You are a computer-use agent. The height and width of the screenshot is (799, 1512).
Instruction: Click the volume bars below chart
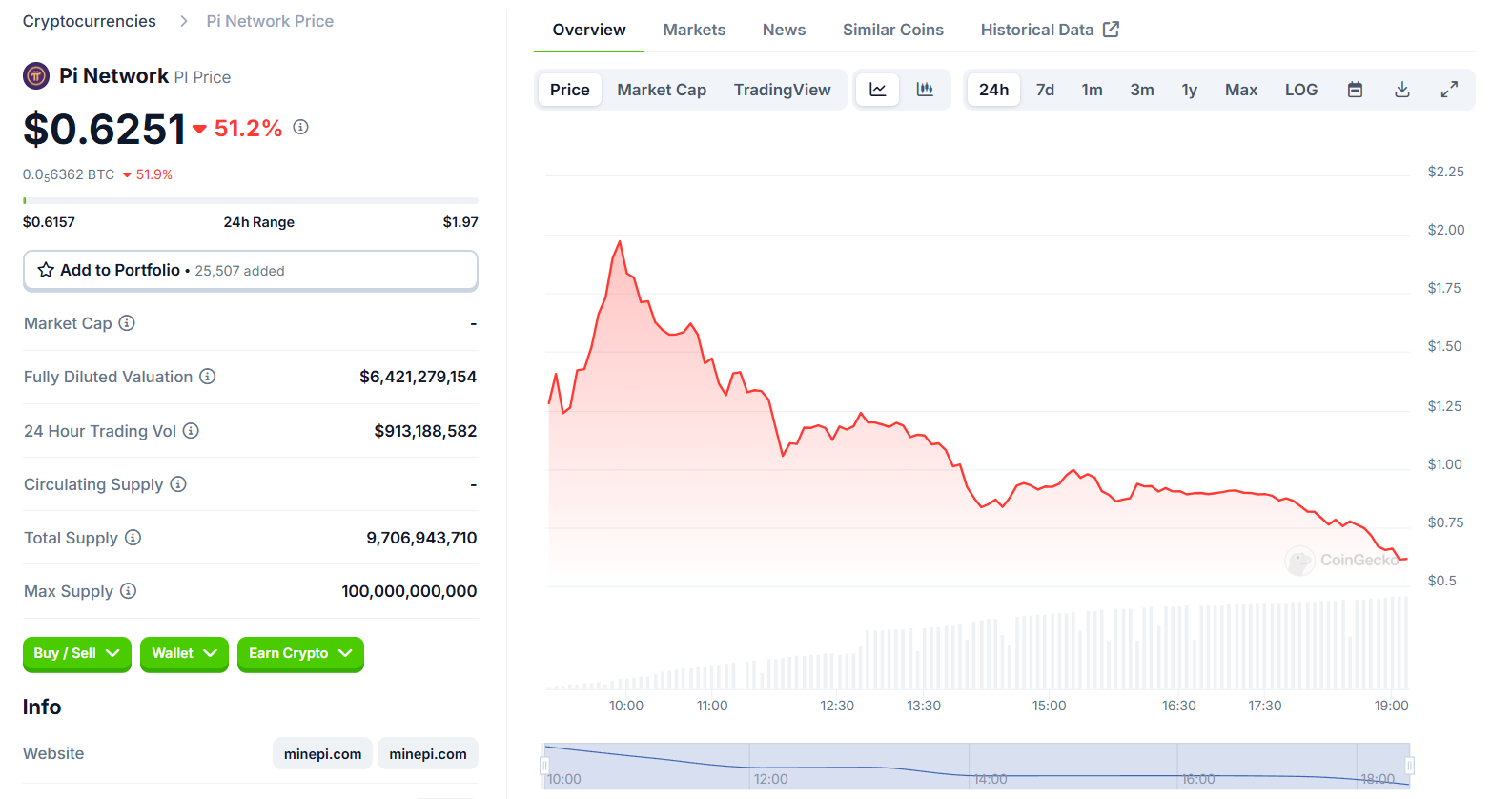(x=977, y=644)
